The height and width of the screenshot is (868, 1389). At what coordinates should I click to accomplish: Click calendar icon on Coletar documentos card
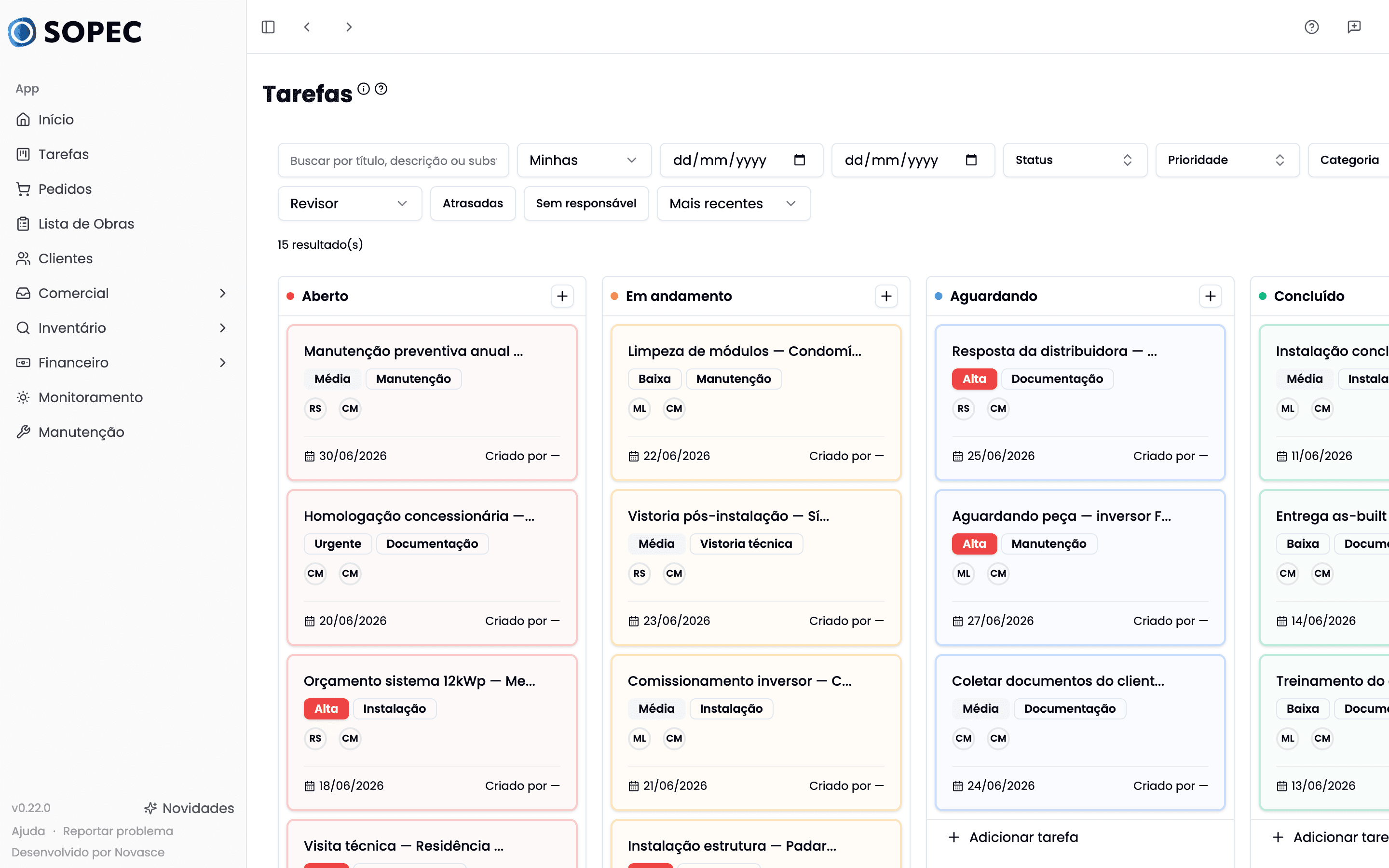[957, 786]
